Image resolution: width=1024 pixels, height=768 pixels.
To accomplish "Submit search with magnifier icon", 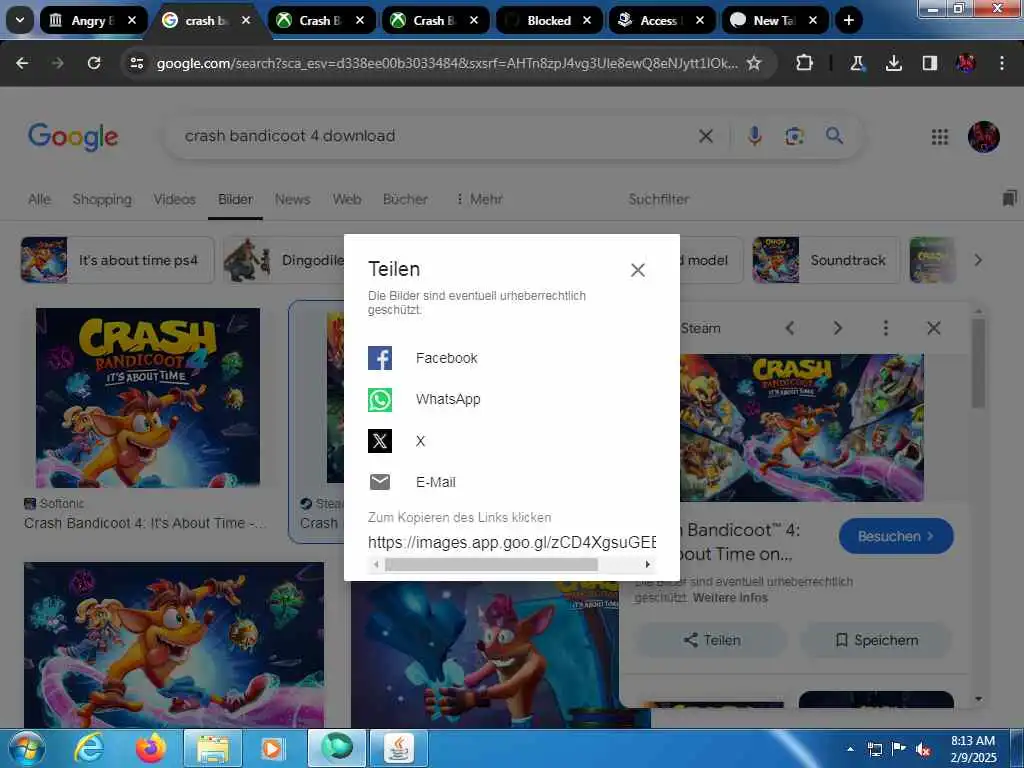I will 834,136.
